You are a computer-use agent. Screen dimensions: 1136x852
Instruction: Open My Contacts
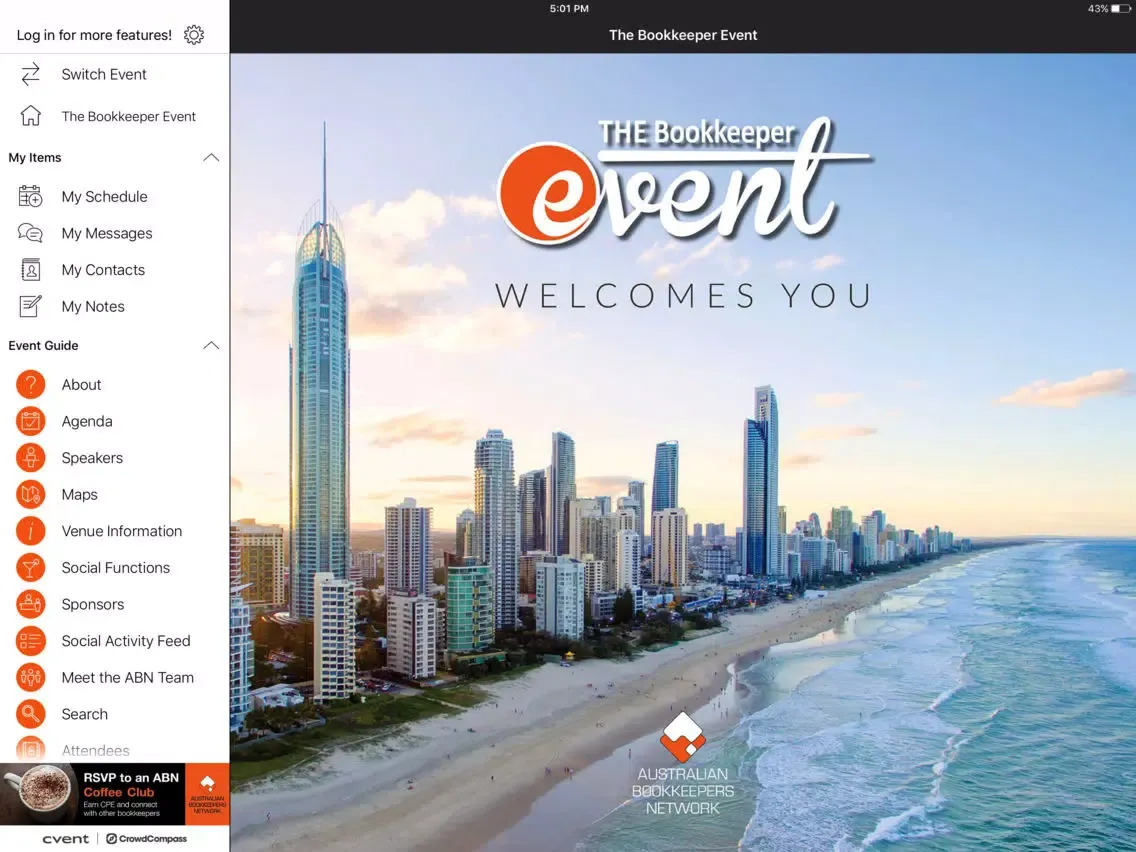pos(114,270)
